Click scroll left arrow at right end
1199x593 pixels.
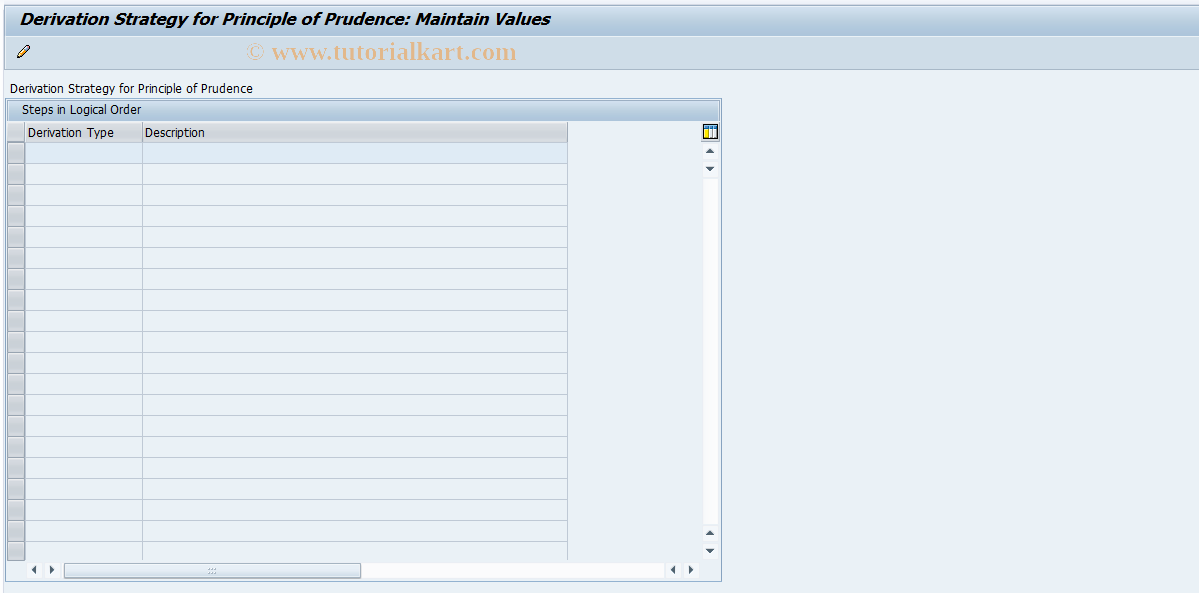click(674, 570)
